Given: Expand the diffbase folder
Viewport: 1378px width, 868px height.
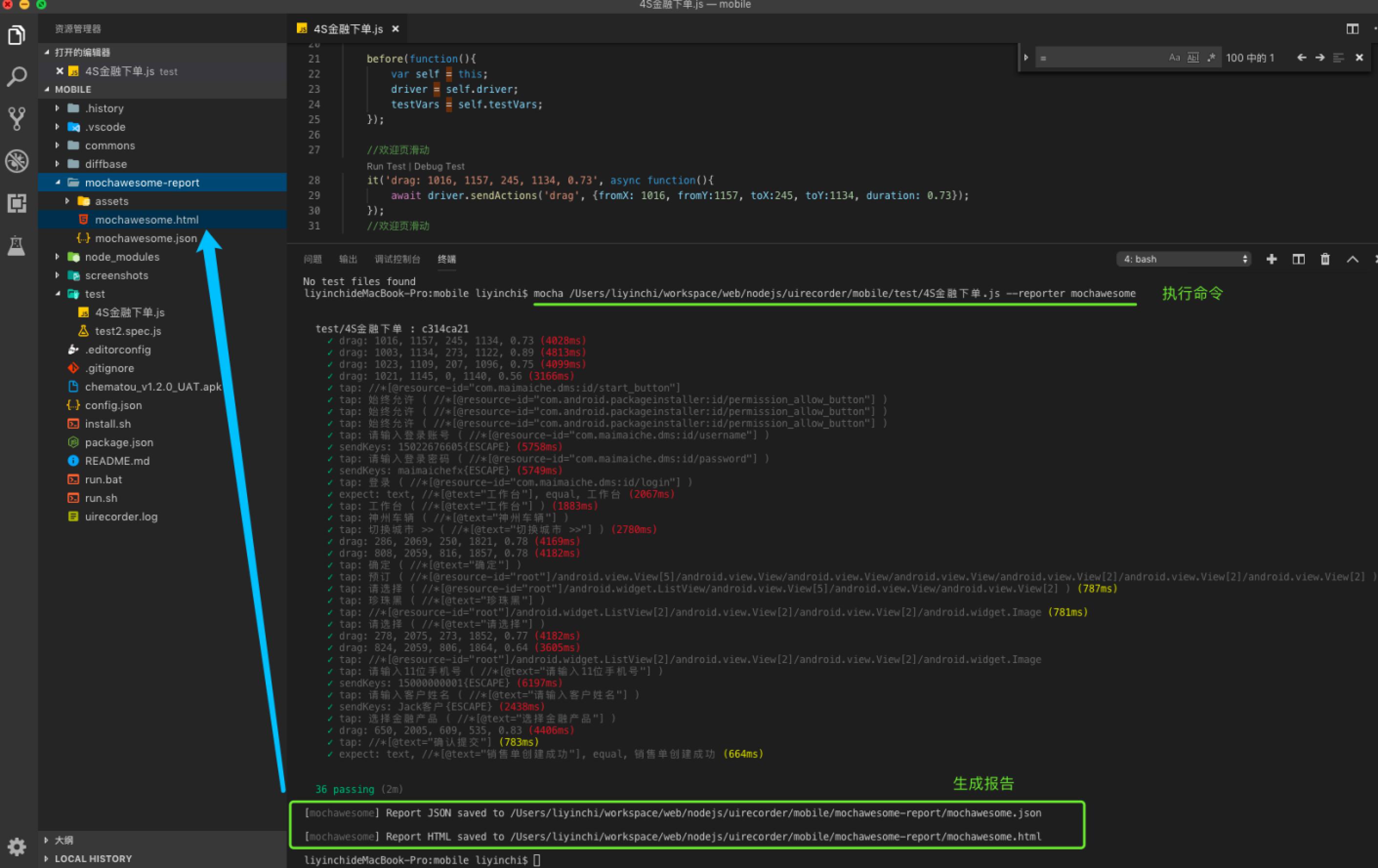Looking at the screenshot, I should 163,164.
